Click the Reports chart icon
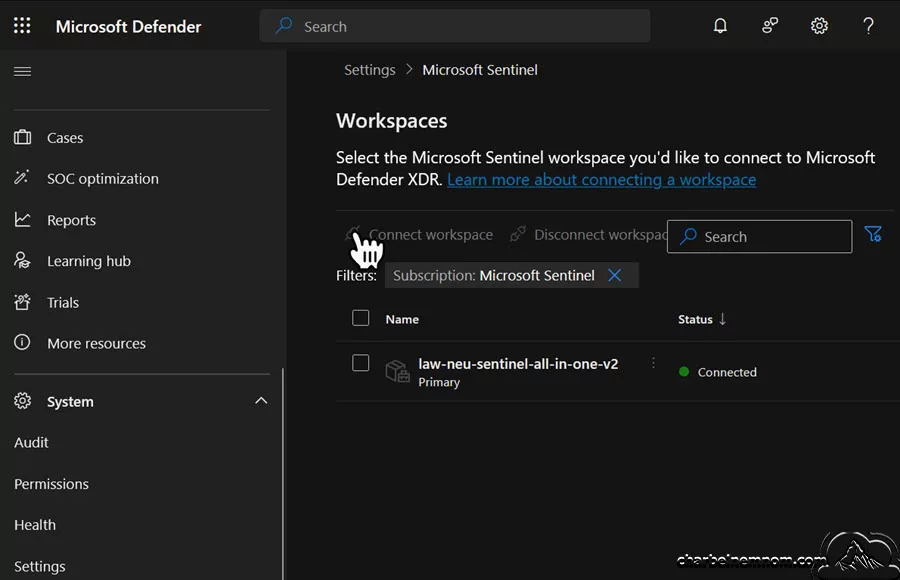This screenshot has width=900, height=580. click(22, 219)
